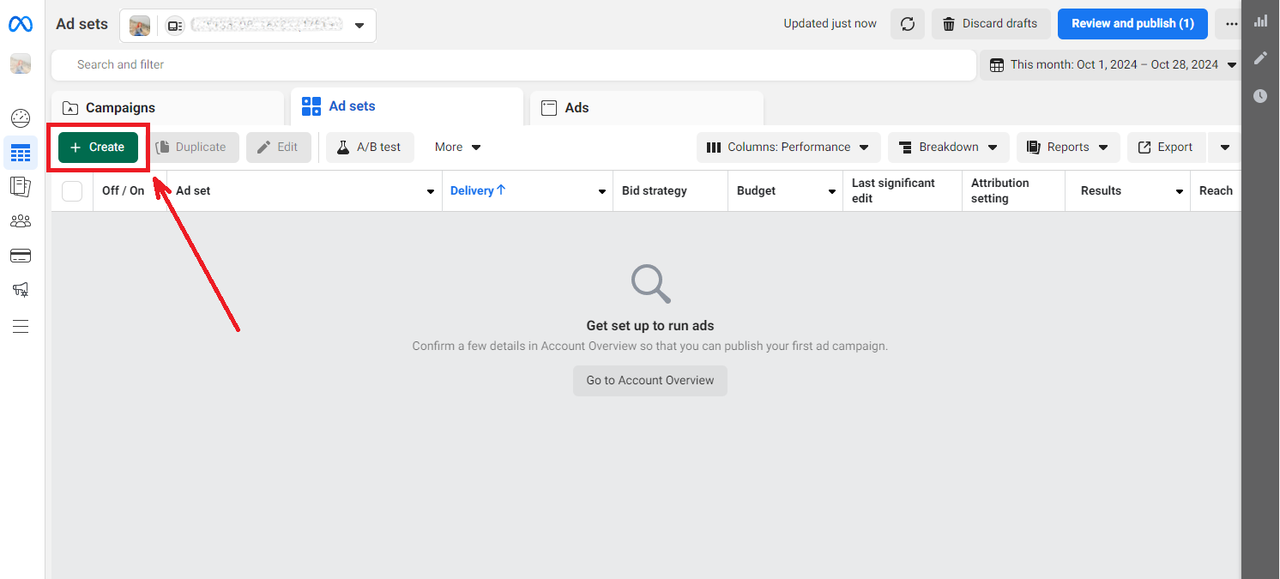Screen dimensions: 1280x579
Task: Click the Meta logo icon
Action: (x=20, y=24)
